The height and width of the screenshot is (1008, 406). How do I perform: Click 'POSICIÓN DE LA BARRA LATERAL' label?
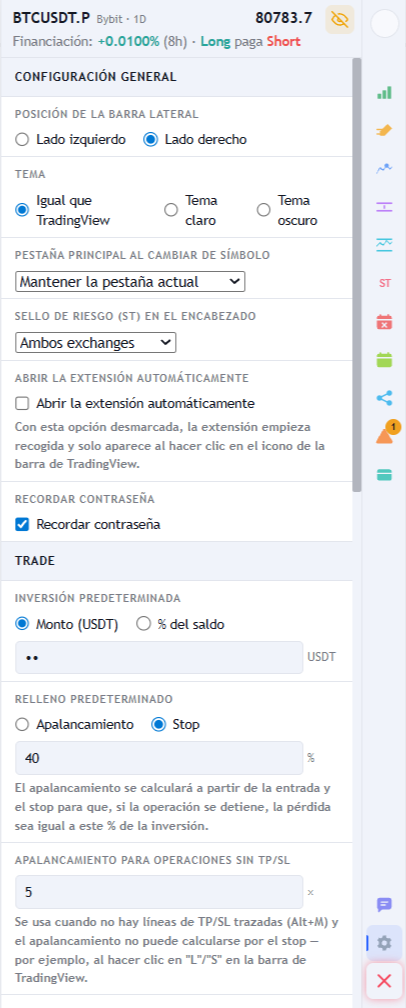107,114
